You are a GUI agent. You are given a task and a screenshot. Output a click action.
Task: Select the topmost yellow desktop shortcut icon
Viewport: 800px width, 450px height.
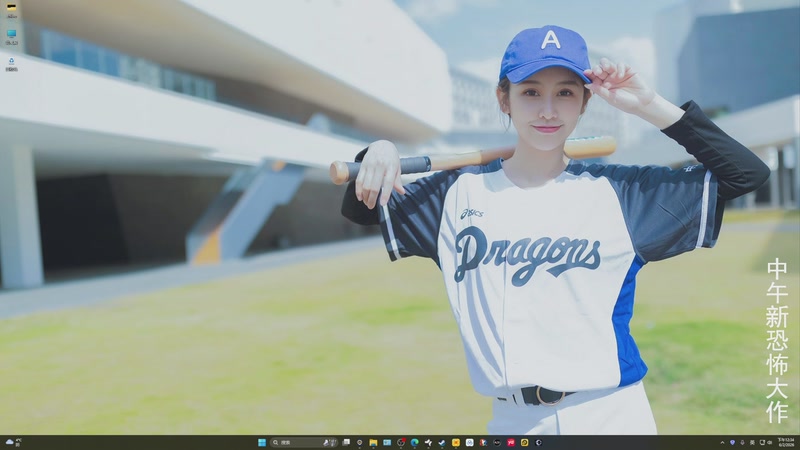[x=11, y=10]
